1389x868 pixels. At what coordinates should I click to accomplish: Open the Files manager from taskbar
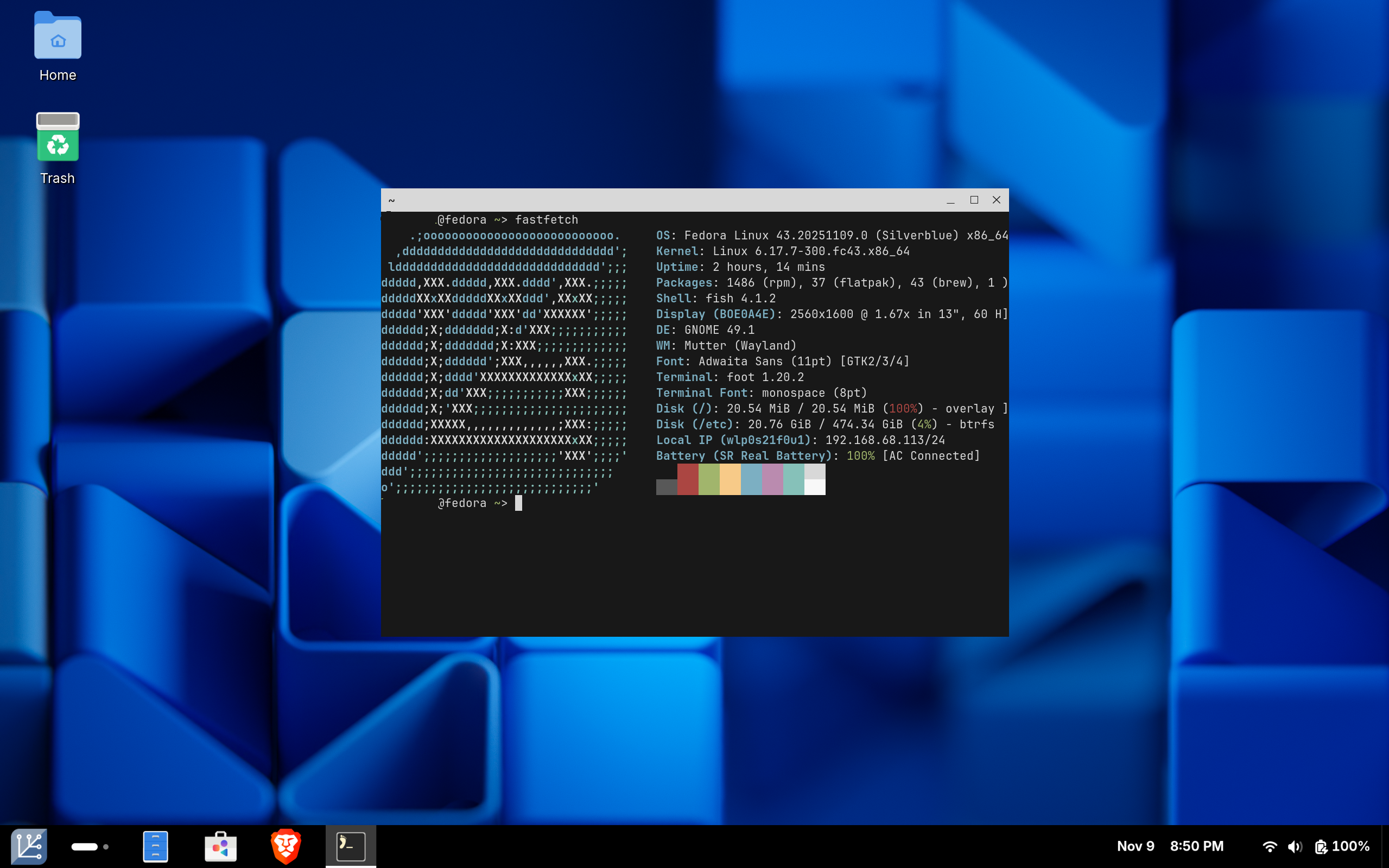(x=155, y=846)
